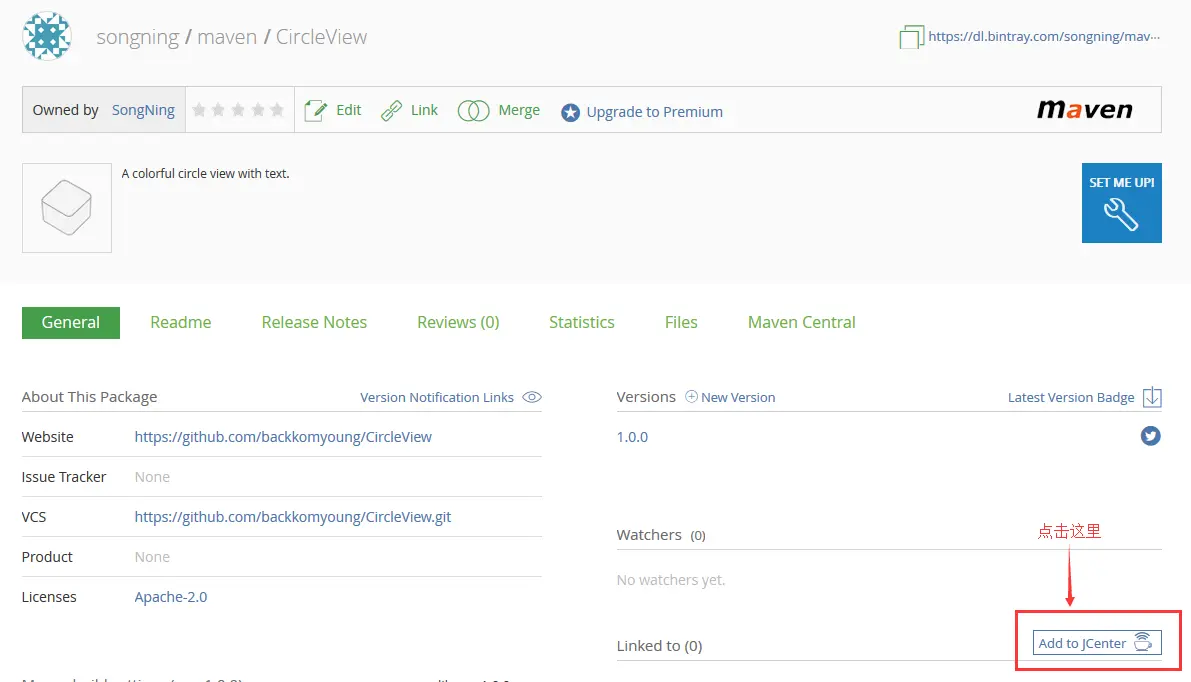Click the New Version link

[x=738, y=397]
